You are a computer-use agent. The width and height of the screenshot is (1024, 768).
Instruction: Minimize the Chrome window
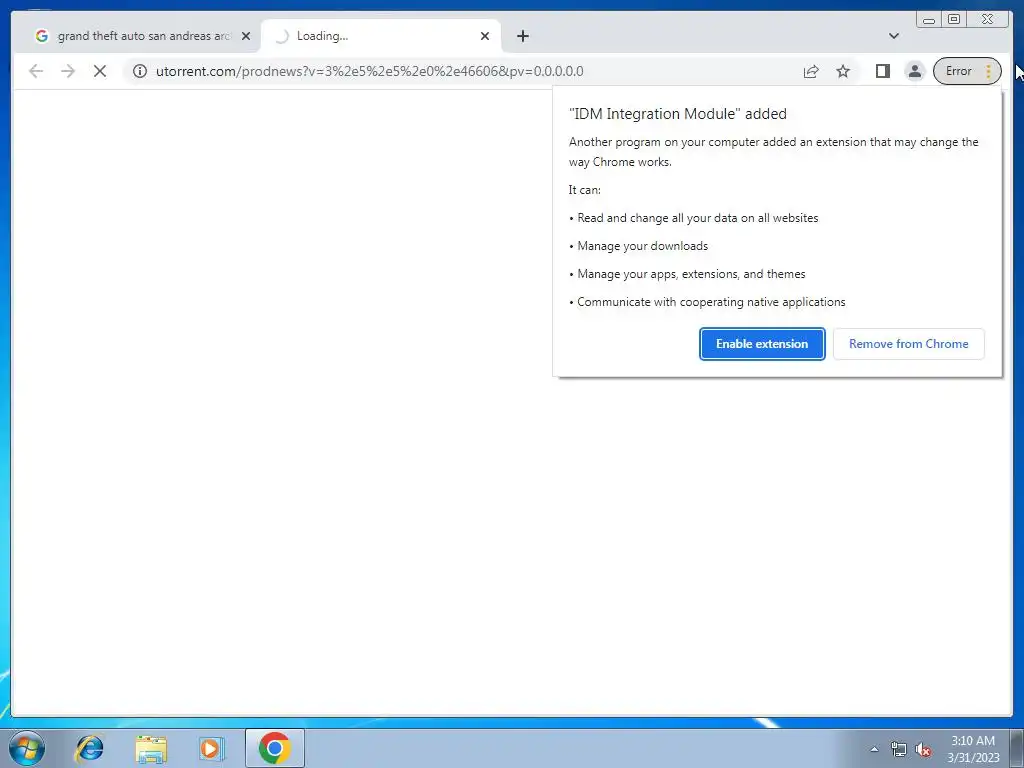(x=929, y=20)
